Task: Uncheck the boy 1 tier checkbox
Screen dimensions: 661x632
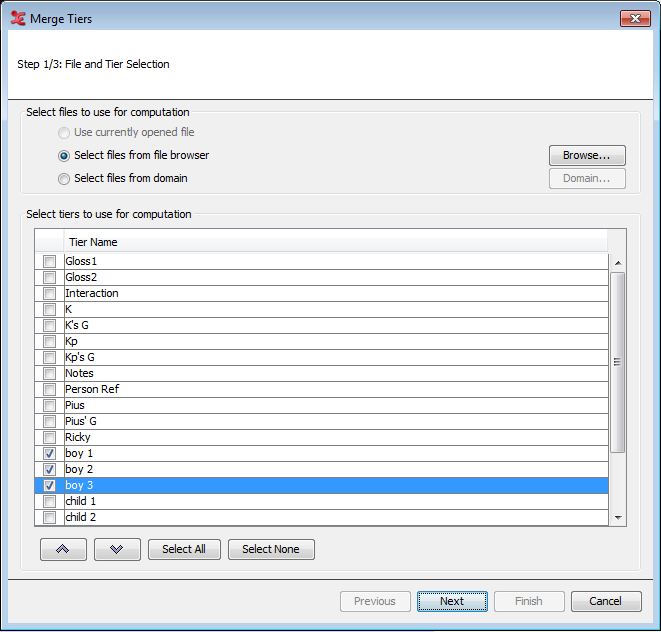Action: 49,454
